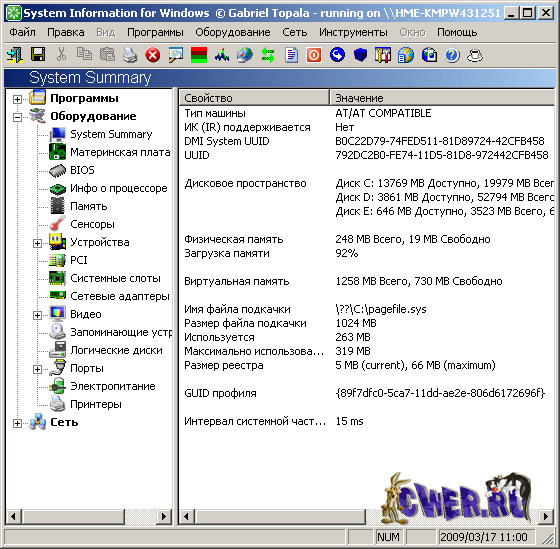This screenshot has height=549, width=560.
Task: Click the globe with document icon
Action: pyautogui.click(x=406, y=55)
